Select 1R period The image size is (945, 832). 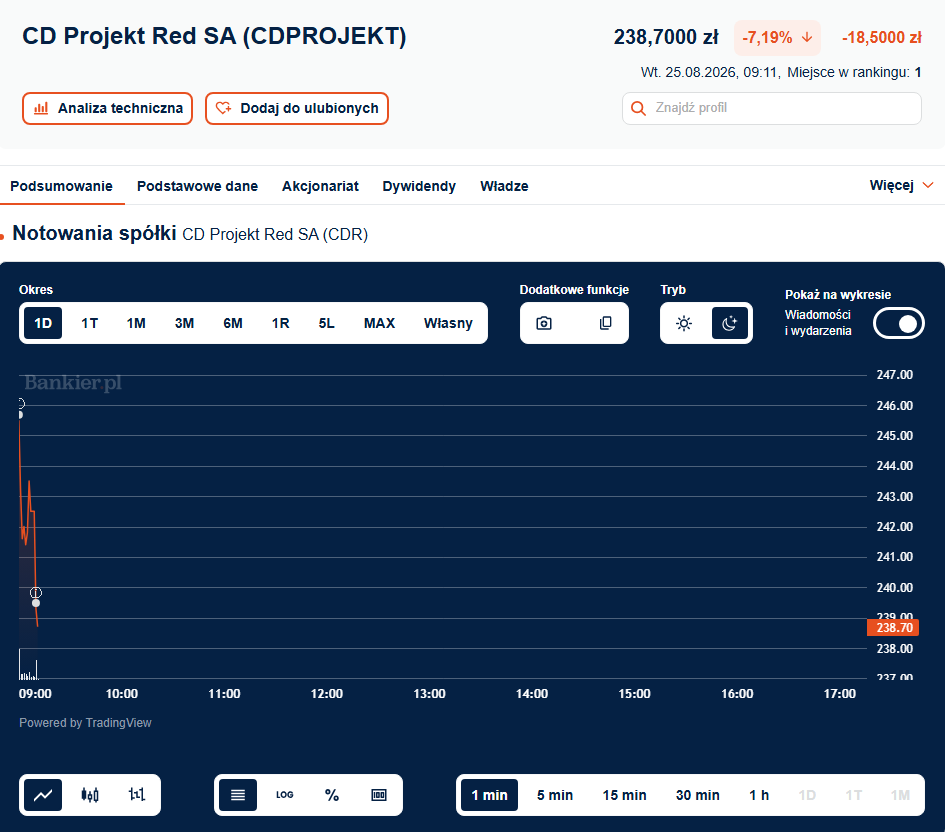[280, 323]
